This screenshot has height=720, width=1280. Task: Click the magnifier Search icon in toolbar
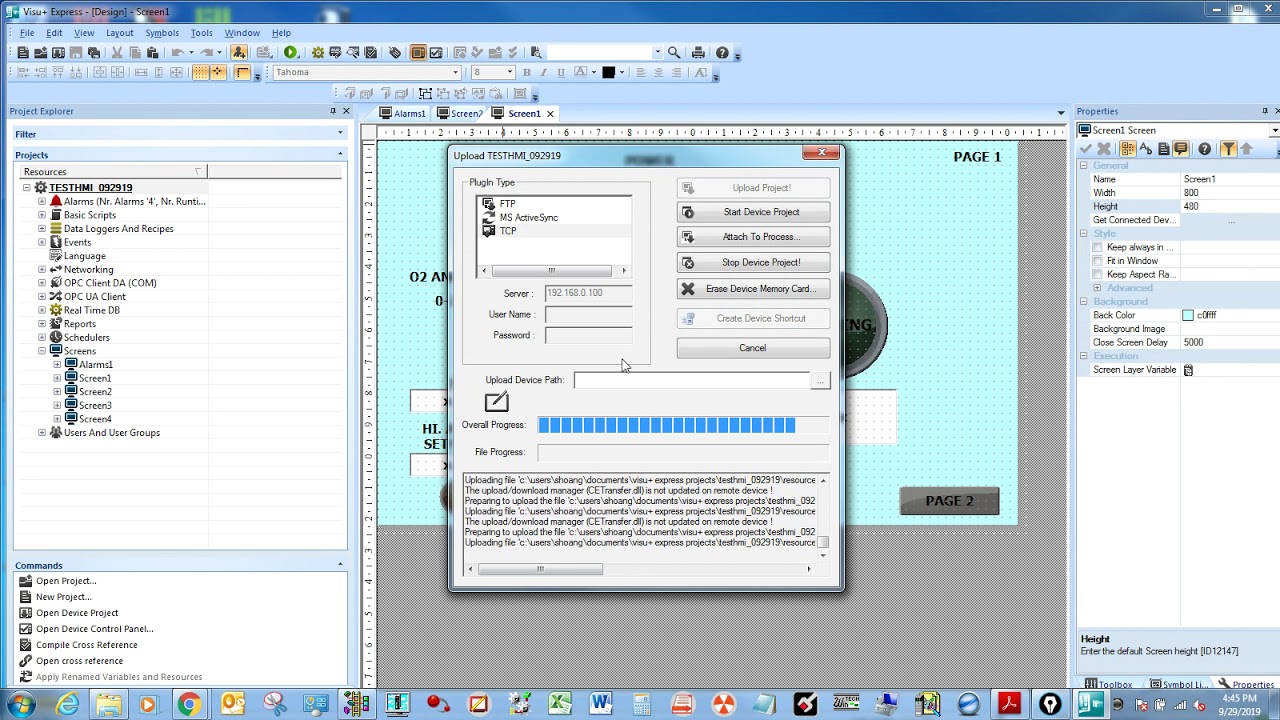(x=674, y=52)
